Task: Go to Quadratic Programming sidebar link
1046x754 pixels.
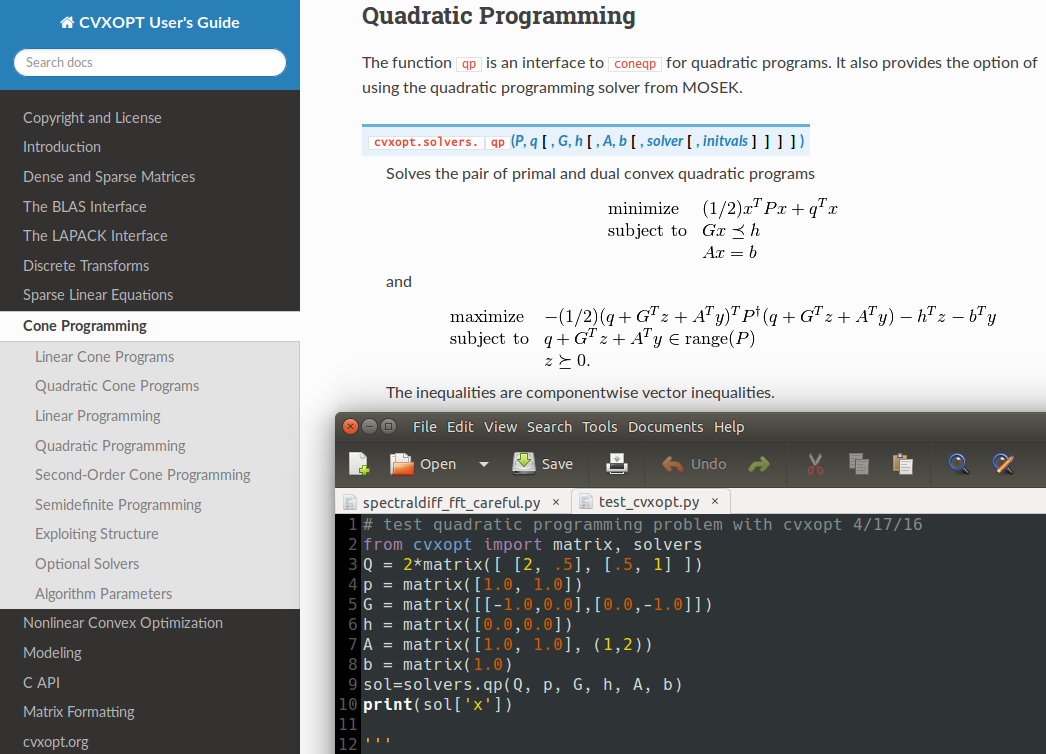Action: click(110, 446)
